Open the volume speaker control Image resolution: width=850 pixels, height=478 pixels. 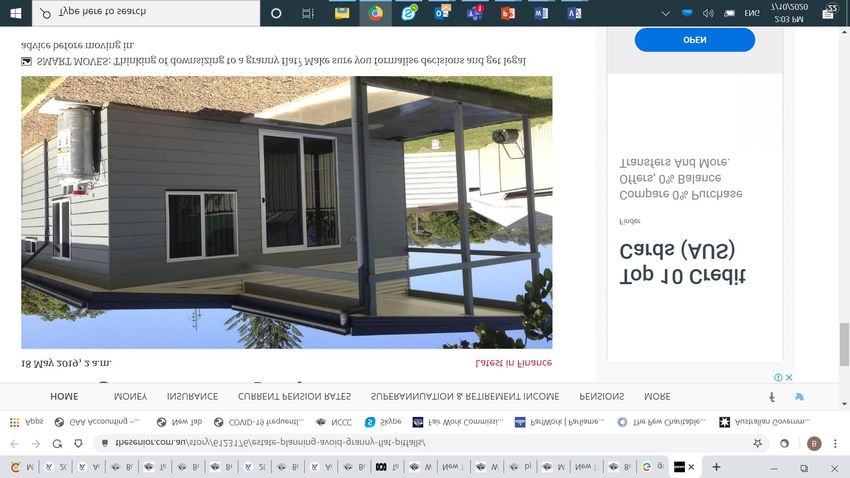coord(708,13)
